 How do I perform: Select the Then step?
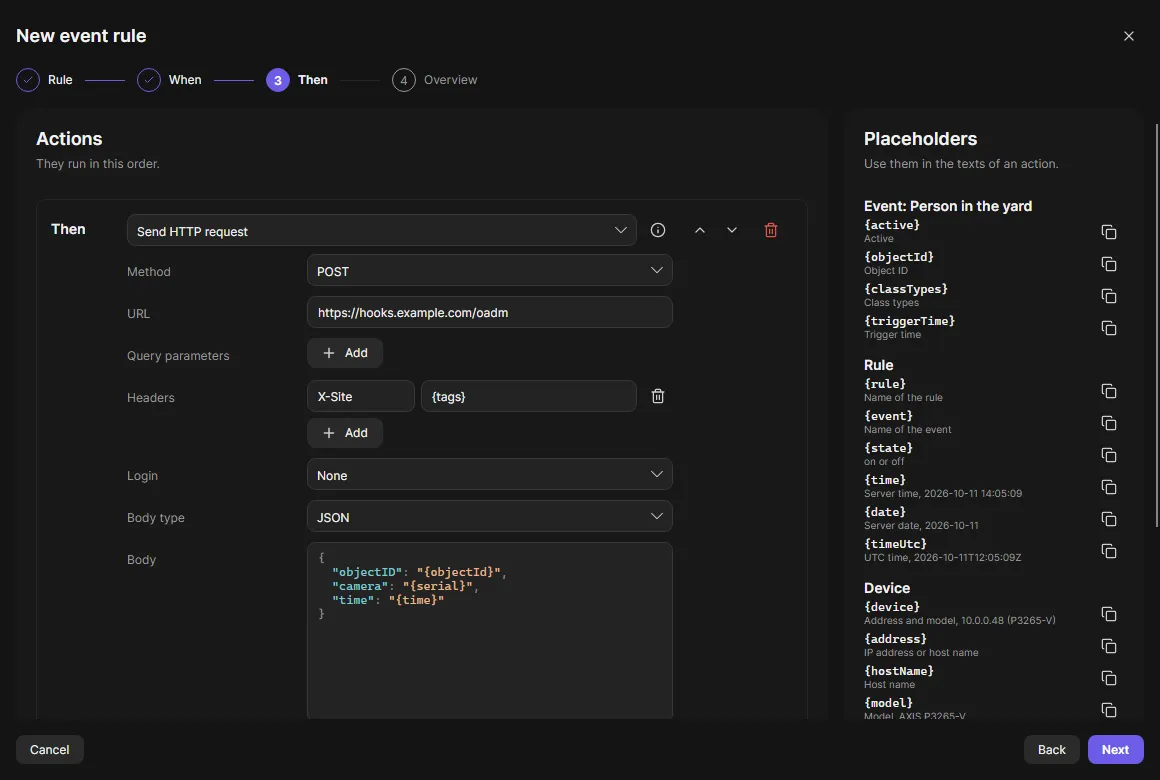click(x=297, y=80)
